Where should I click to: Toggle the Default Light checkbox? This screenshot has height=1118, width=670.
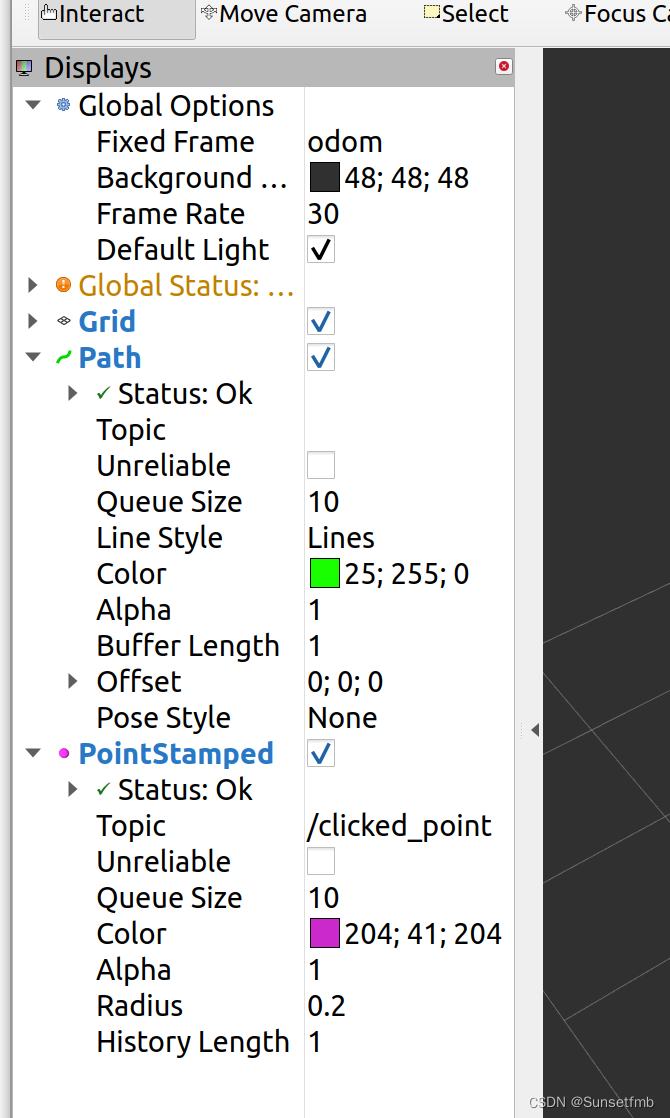coord(321,250)
